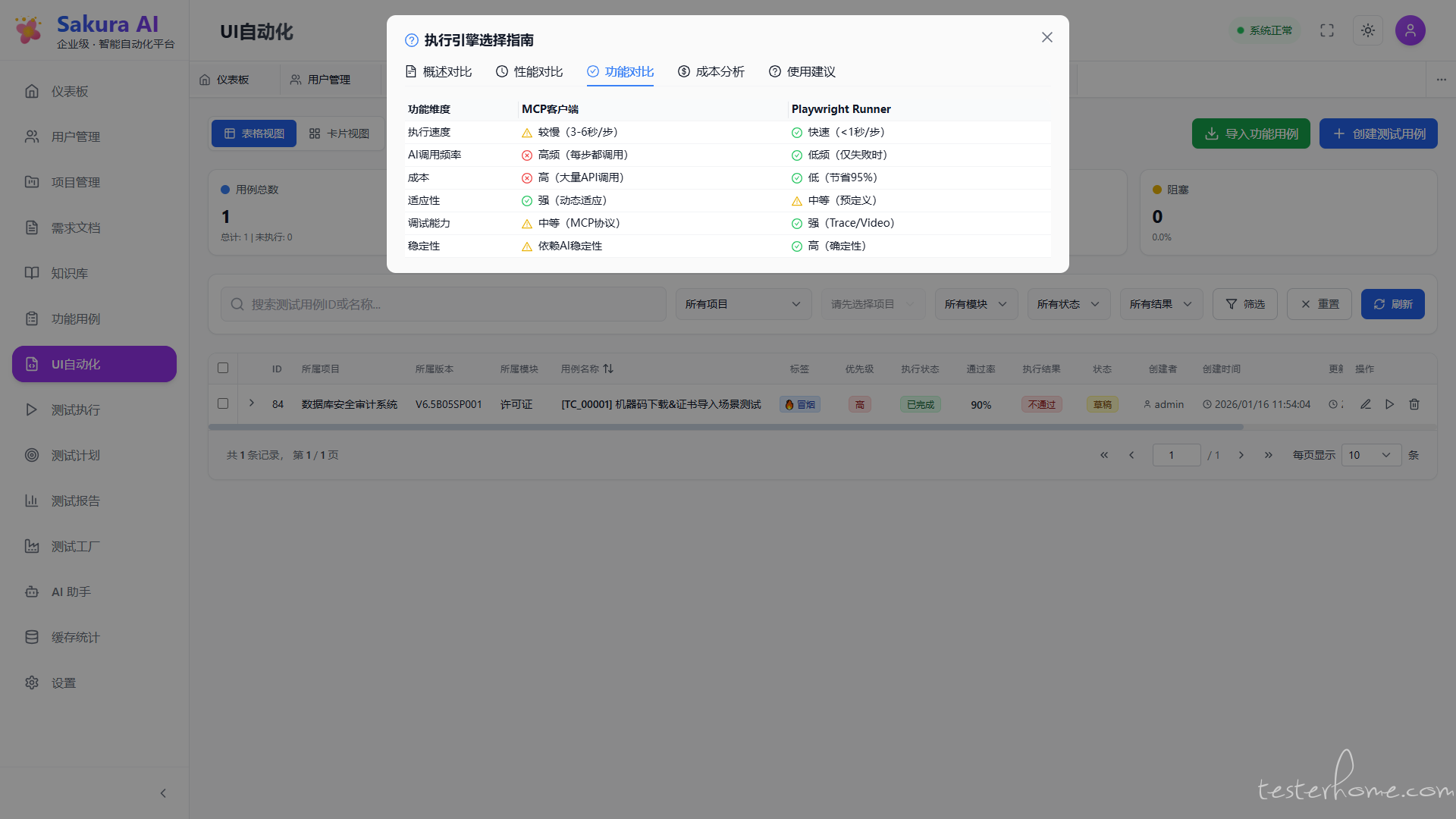Screen dimensions: 1456x819
Task: Click the edit pencil icon in row 84
Action: point(1366,404)
